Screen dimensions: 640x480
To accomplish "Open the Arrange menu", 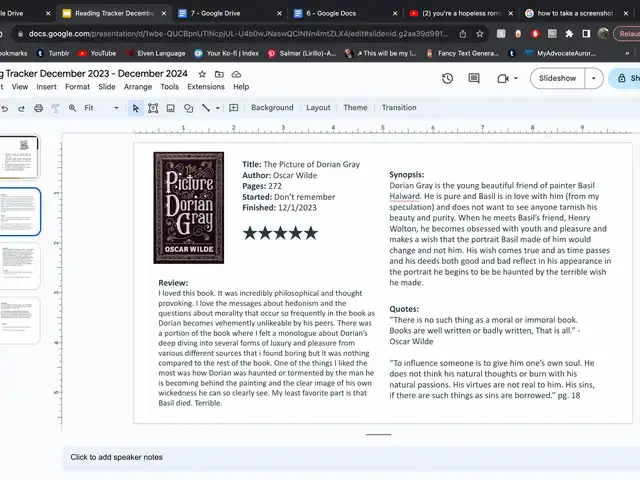I will (138, 87).
